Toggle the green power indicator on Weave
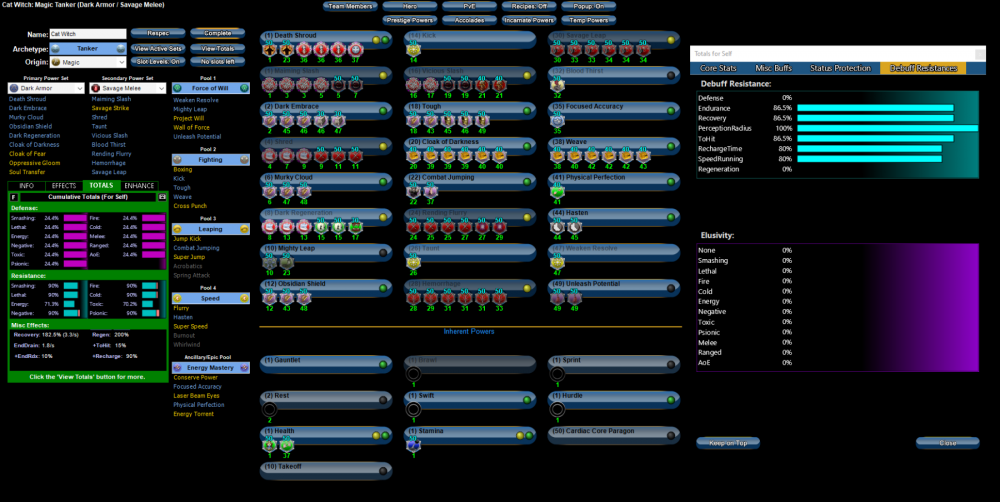 point(667,144)
